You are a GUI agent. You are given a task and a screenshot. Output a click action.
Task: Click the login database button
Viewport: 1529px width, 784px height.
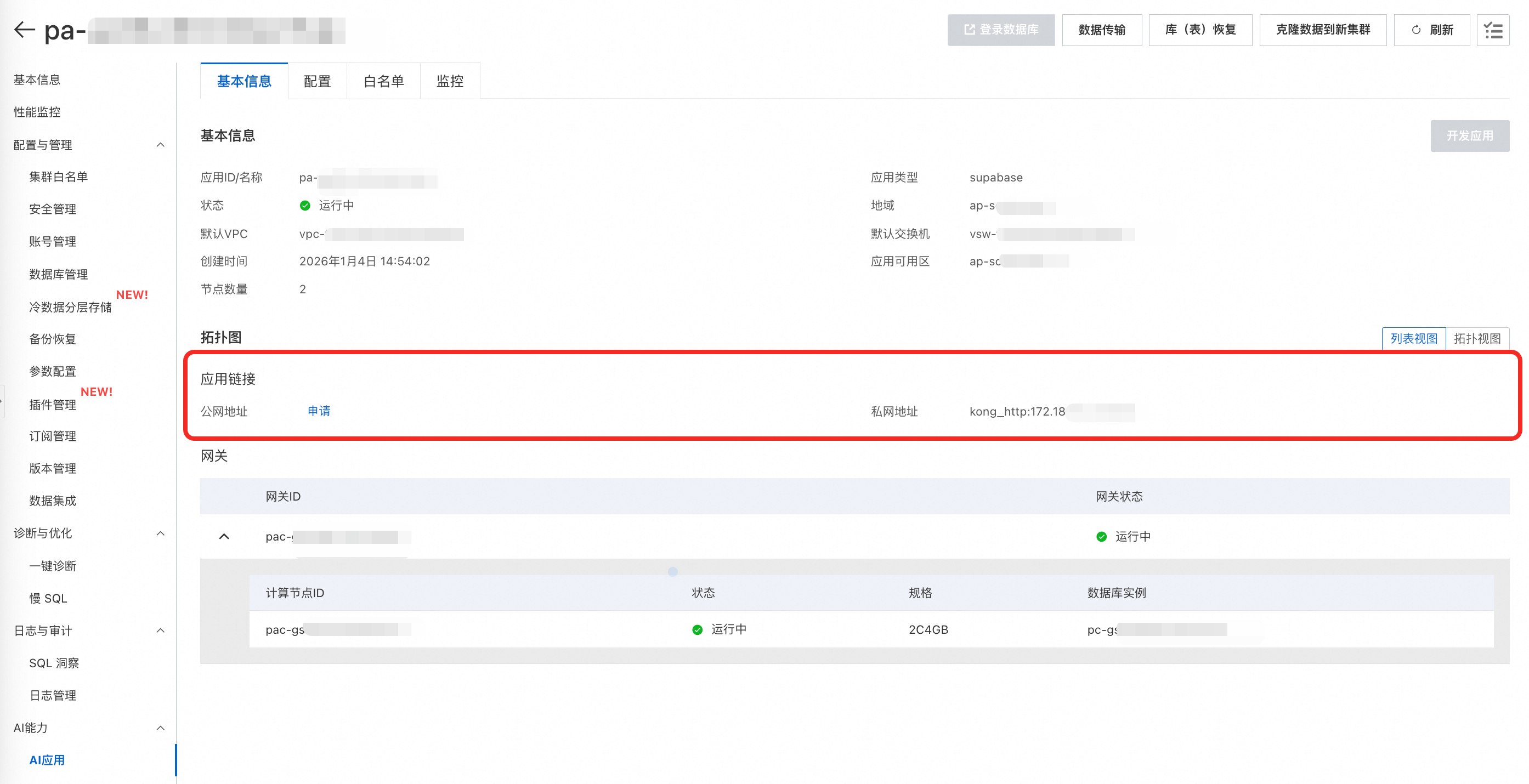pos(1001,30)
